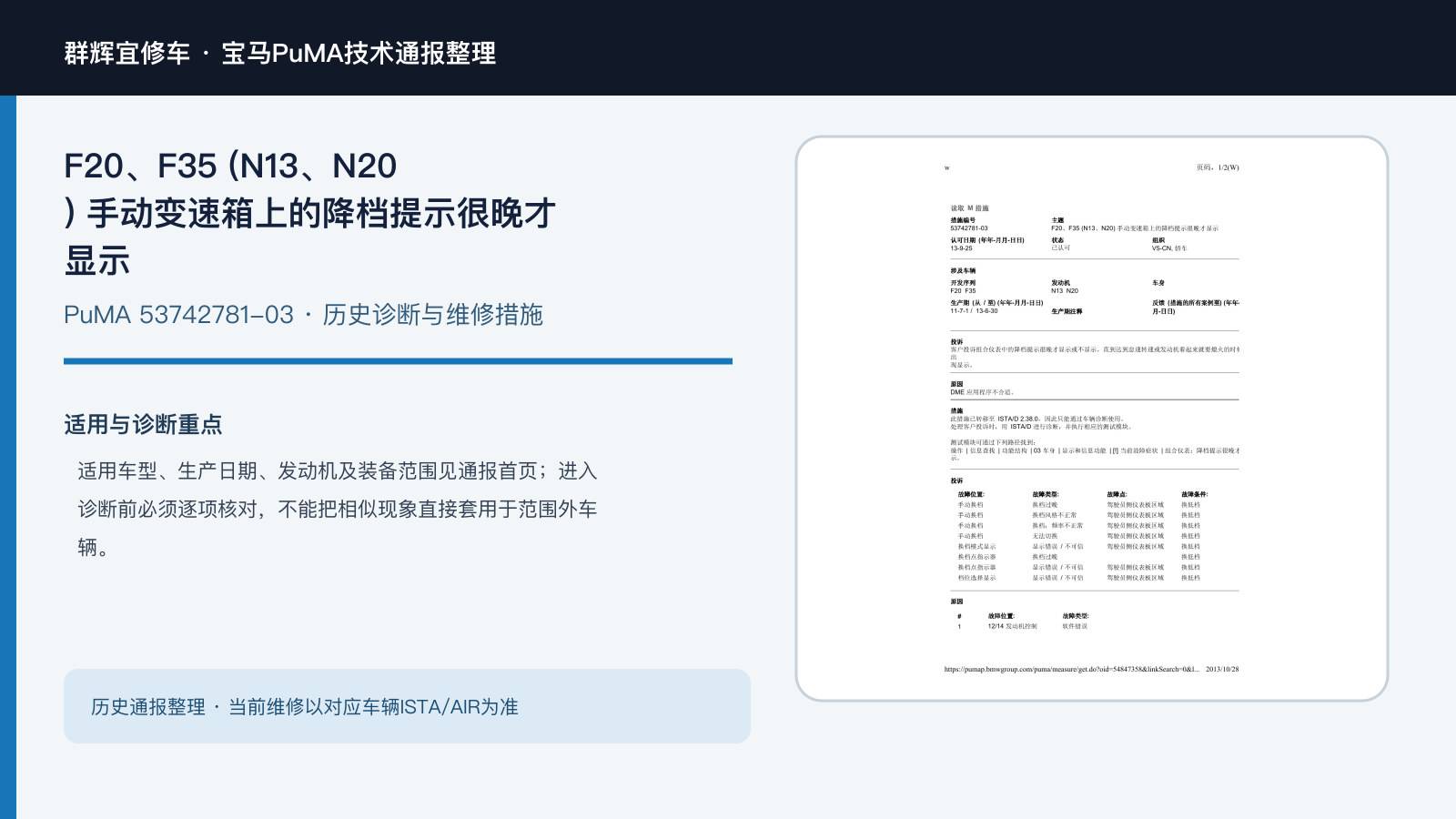Click the 历史通报整理 notice box

[x=407, y=706]
